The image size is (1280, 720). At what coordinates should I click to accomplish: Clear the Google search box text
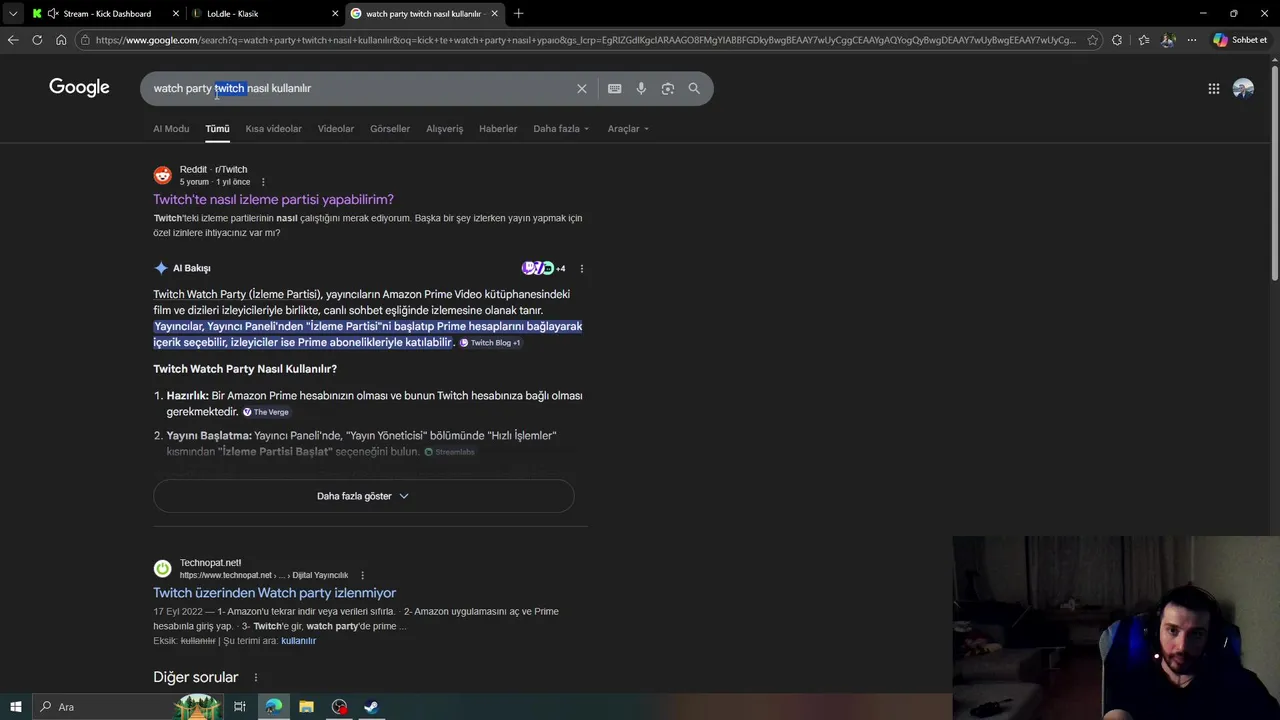(x=582, y=88)
